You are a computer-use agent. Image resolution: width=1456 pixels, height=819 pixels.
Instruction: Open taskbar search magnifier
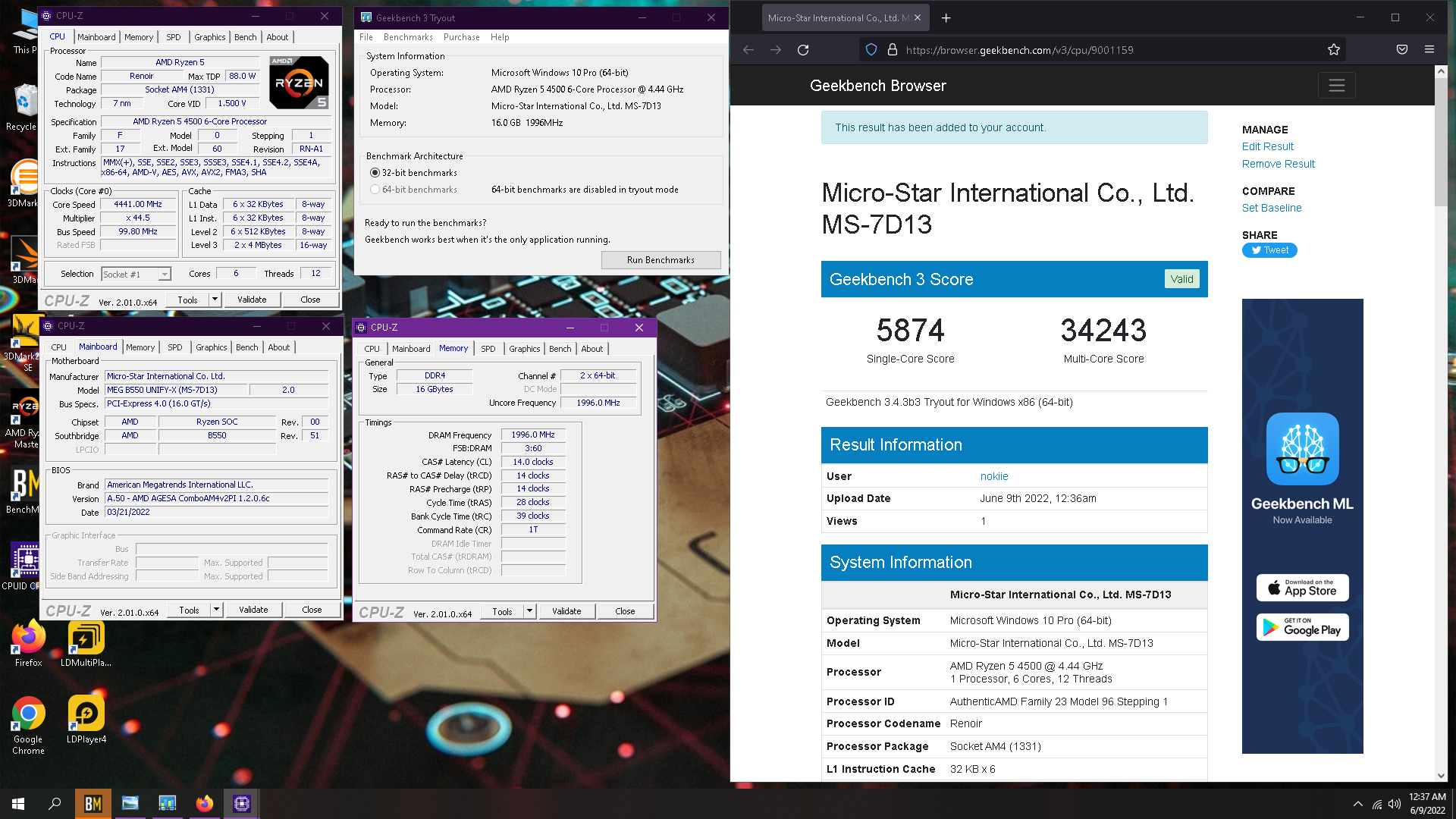[55, 804]
